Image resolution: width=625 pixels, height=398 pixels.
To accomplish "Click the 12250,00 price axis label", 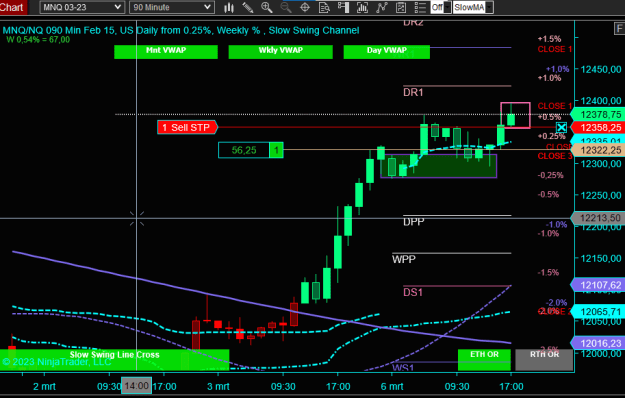I will click(x=601, y=195).
